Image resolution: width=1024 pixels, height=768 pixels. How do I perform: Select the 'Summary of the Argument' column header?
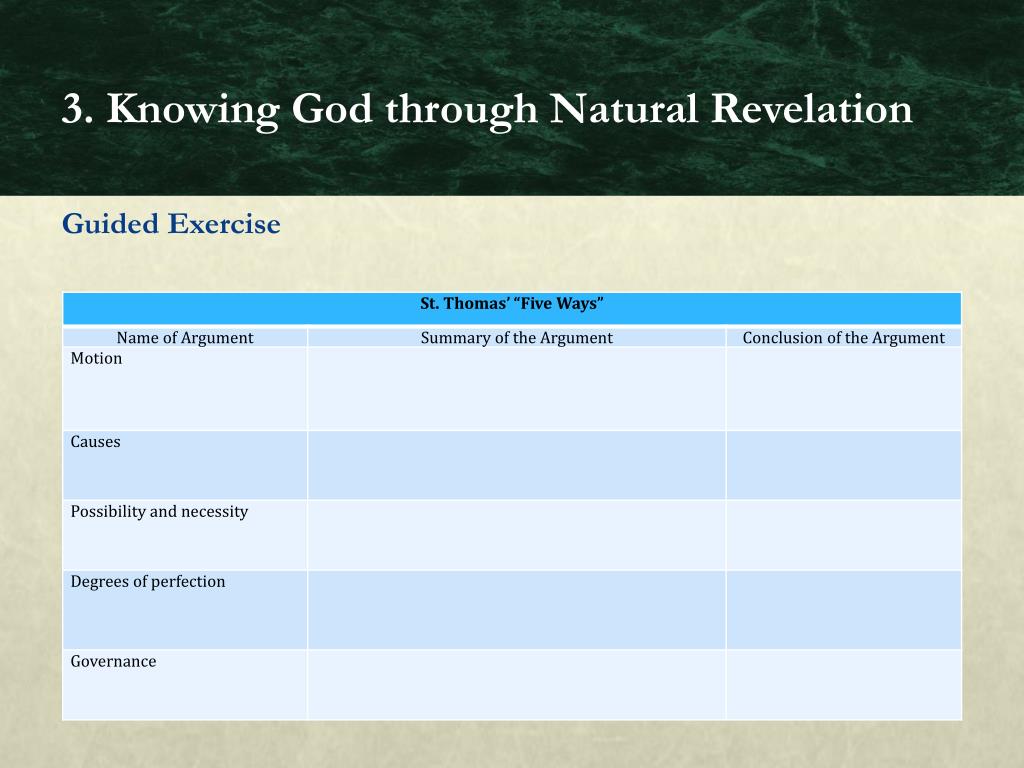click(517, 338)
